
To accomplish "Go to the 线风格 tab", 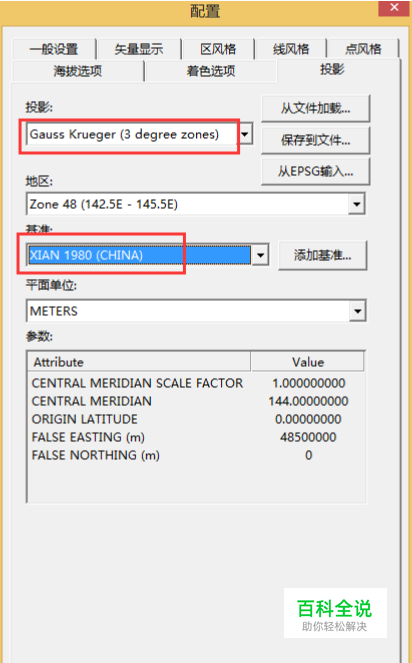I will tap(291, 49).
